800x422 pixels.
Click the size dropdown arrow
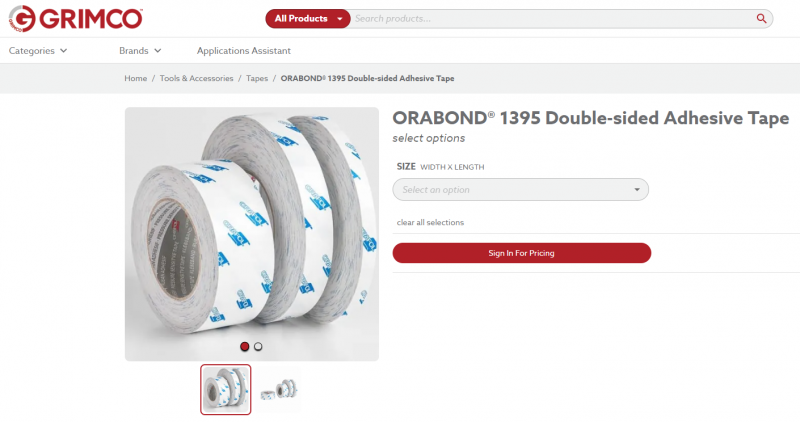(x=637, y=189)
